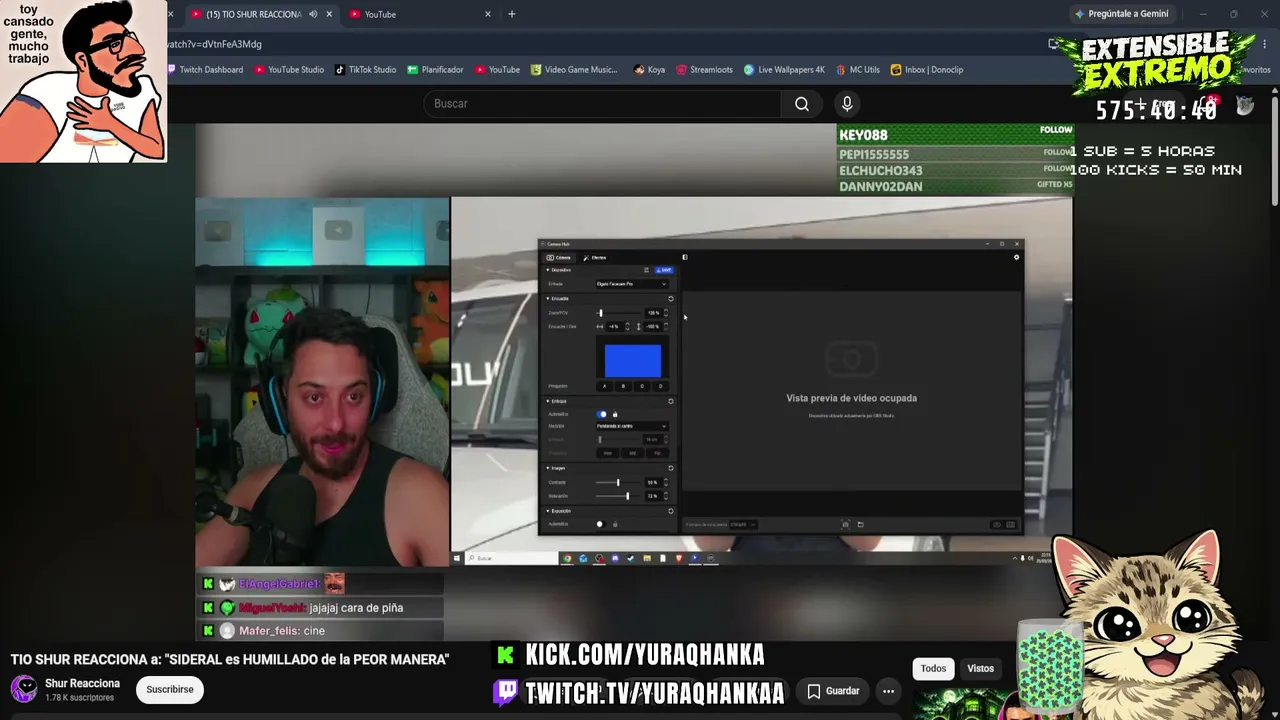Click the Shur Reacciona channel avatar
Image resolution: width=1280 pixels, height=720 pixels.
coord(24,689)
